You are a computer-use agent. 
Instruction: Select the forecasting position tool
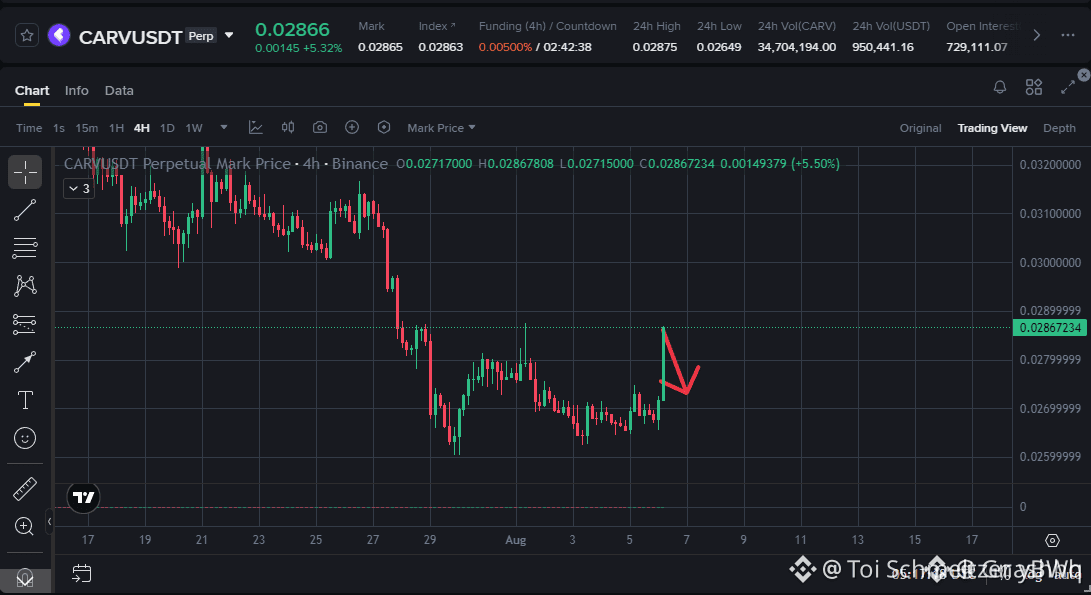click(x=25, y=324)
